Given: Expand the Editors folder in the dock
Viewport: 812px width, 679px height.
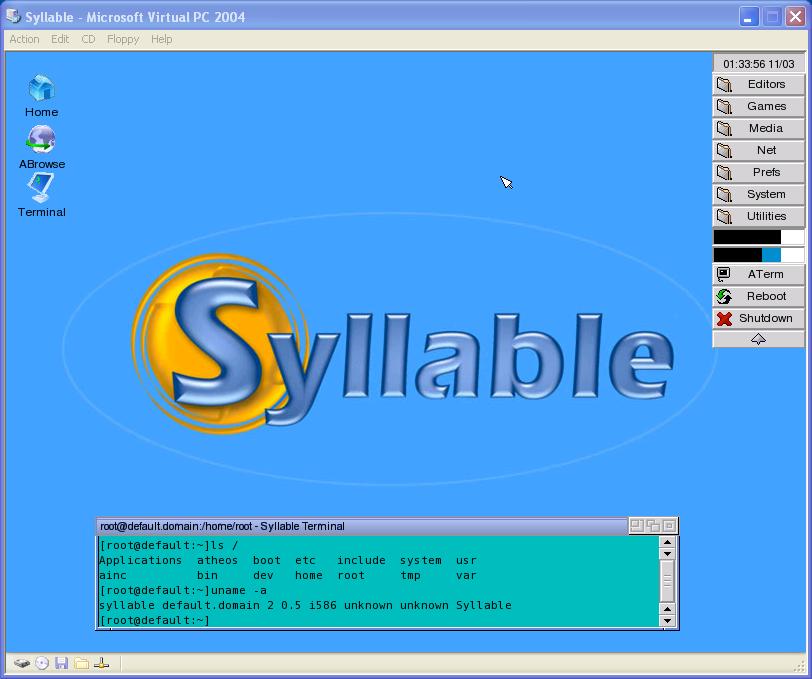Looking at the screenshot, I should [759, 84].
